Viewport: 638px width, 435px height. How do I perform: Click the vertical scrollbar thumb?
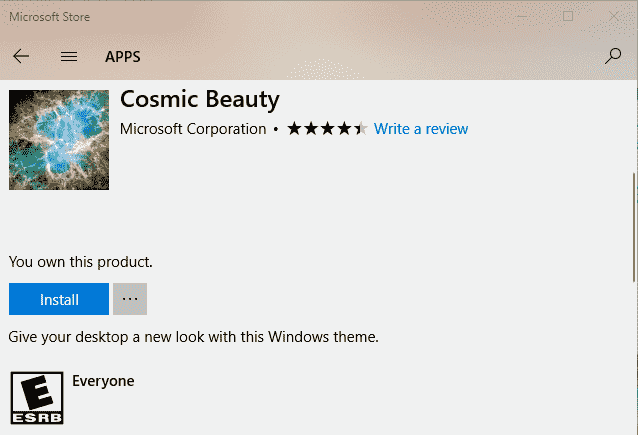click(x=634, y=227)
